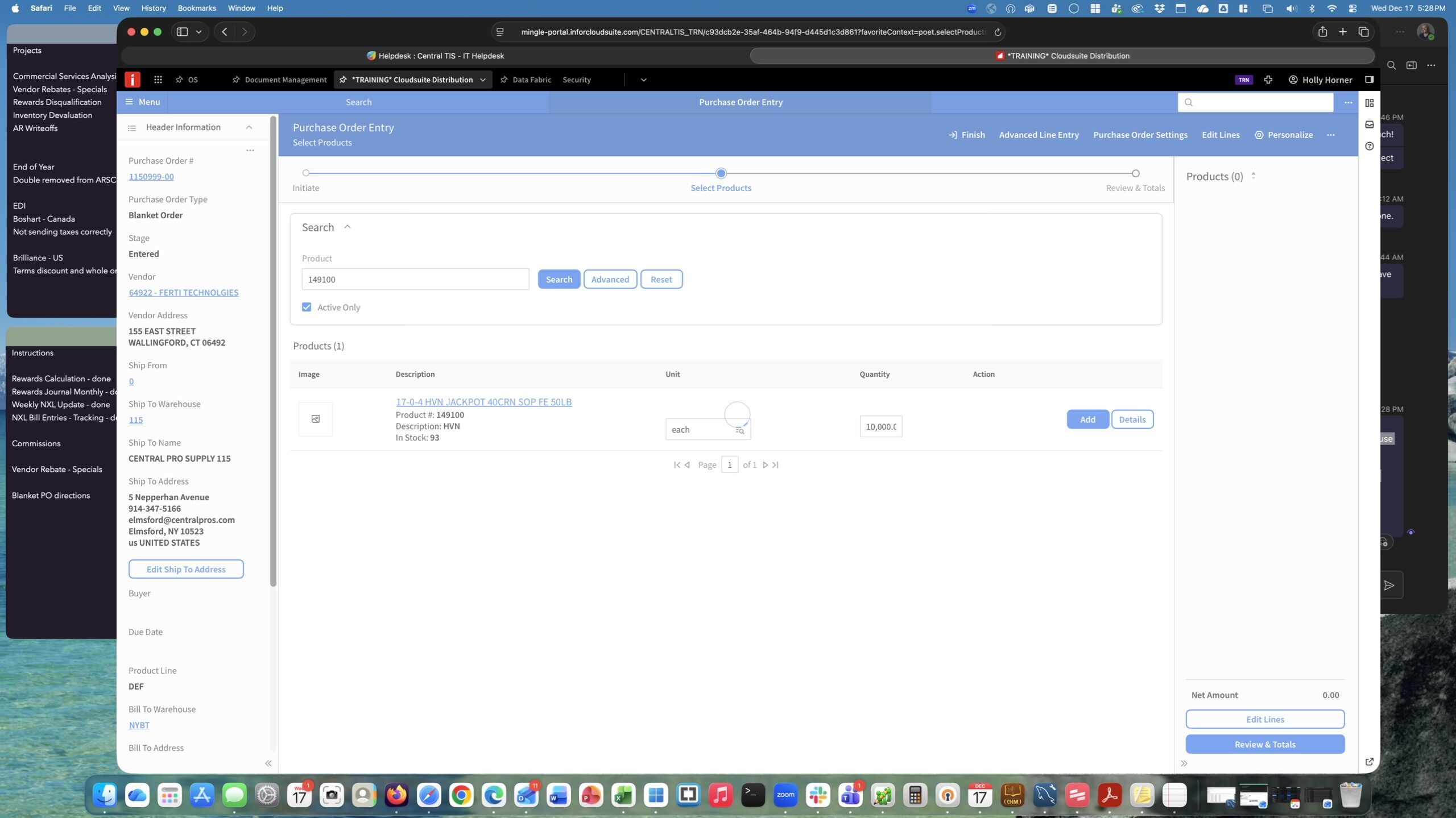Click Safari share icon

pyautogui.click(x=1323, y=32)
